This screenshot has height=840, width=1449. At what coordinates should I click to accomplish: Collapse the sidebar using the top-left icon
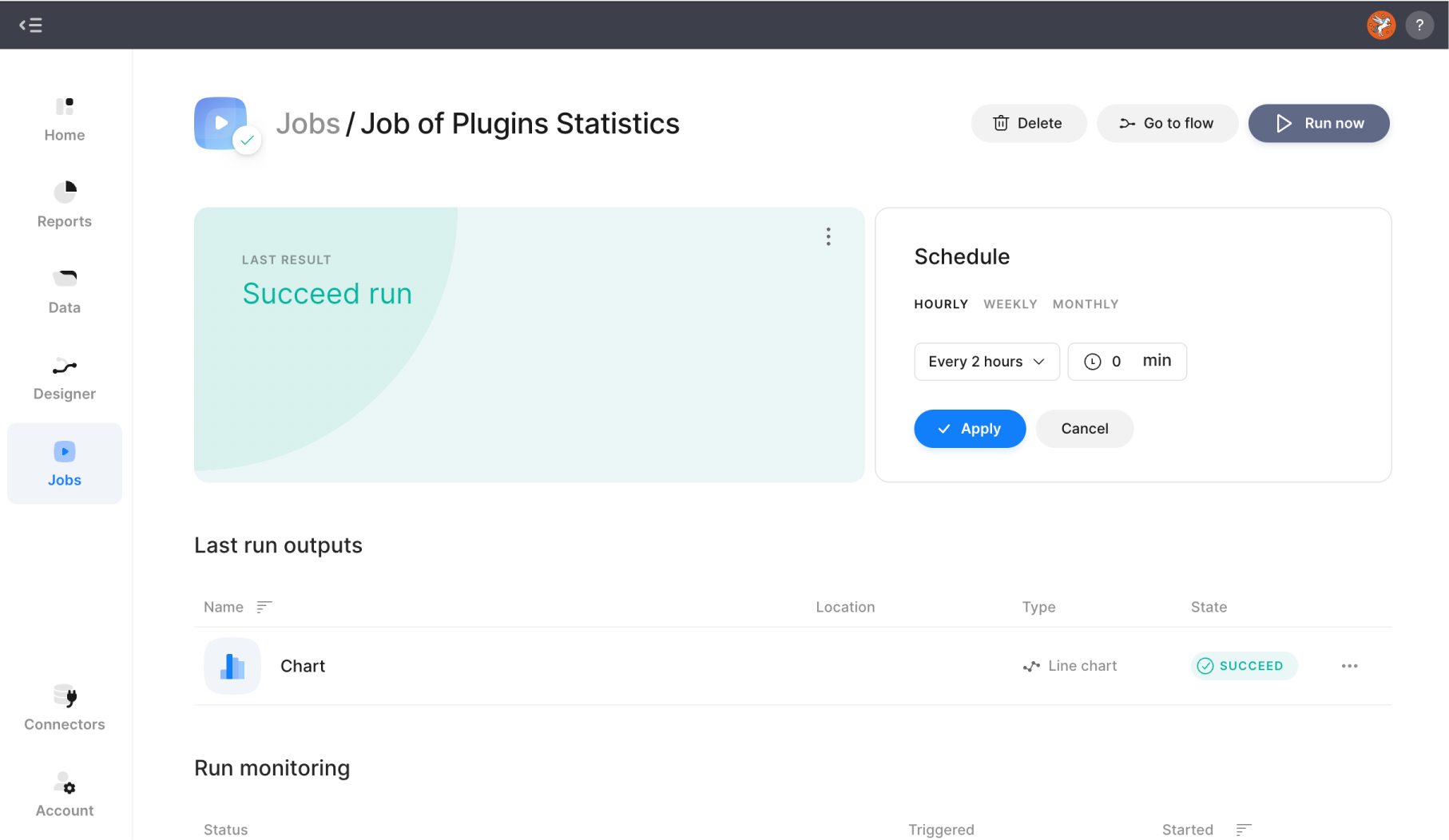pos(31,25)
